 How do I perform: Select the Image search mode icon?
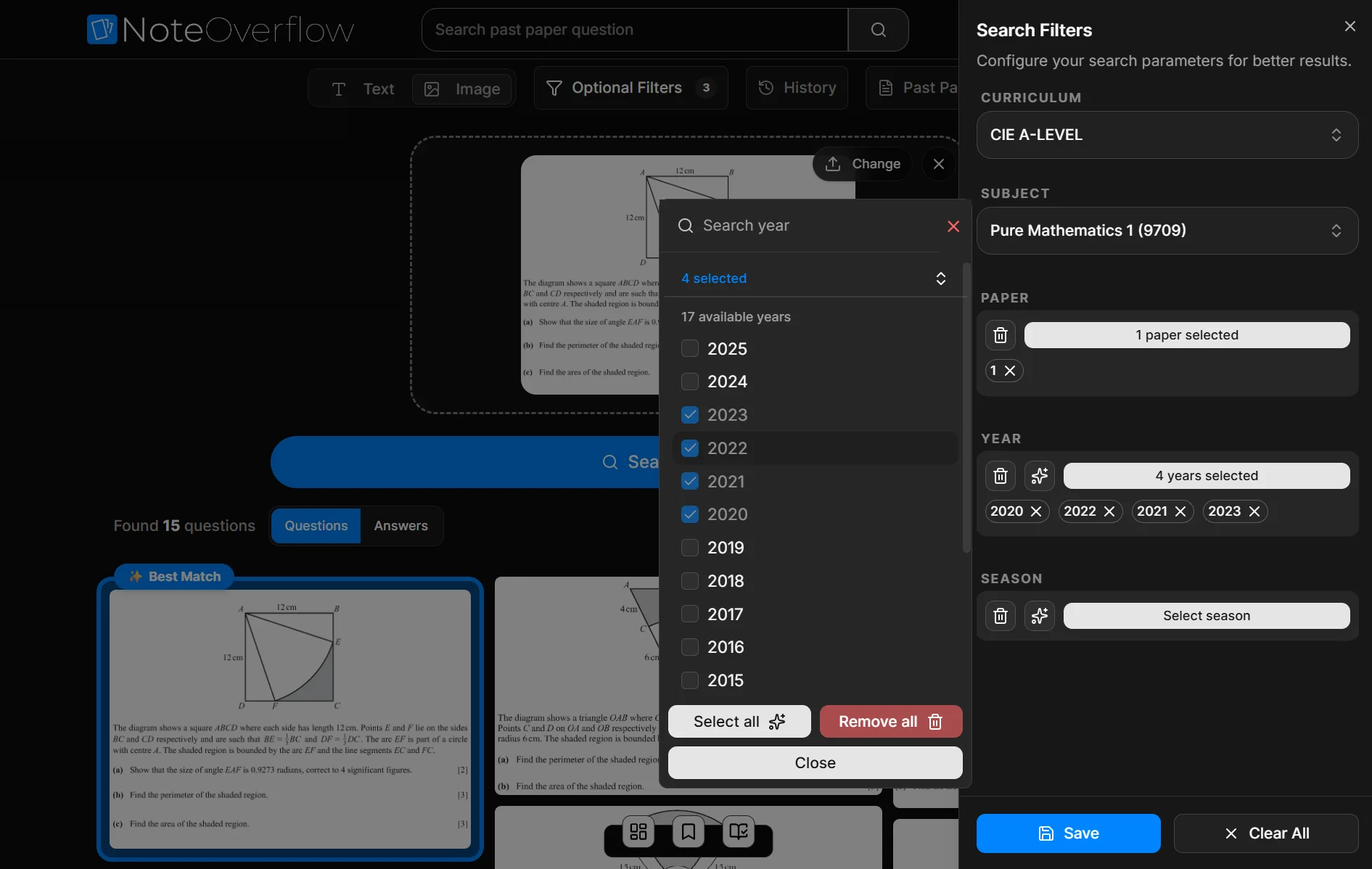tap(431, 88)
